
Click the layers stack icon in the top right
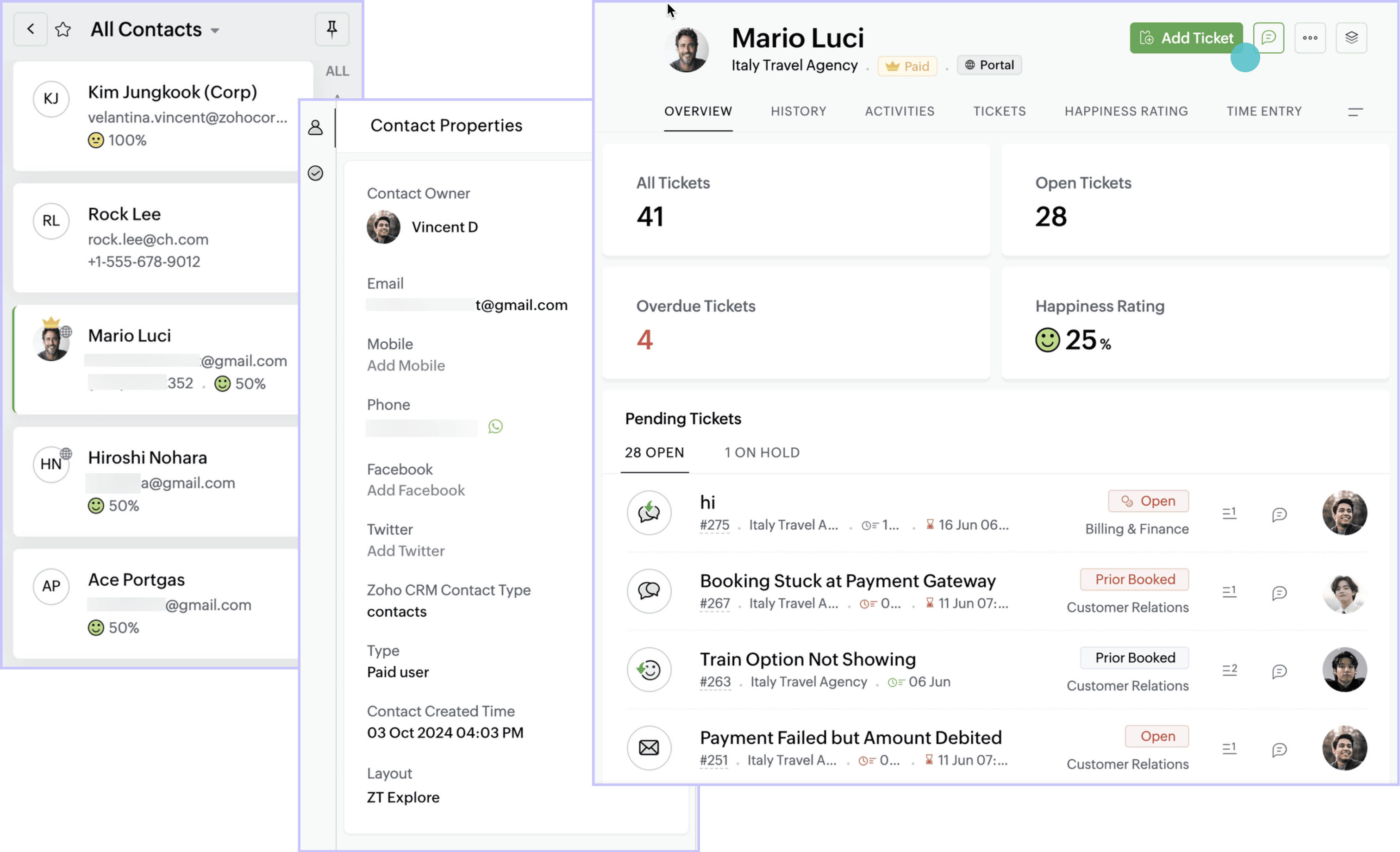[x=1351, y=38]
